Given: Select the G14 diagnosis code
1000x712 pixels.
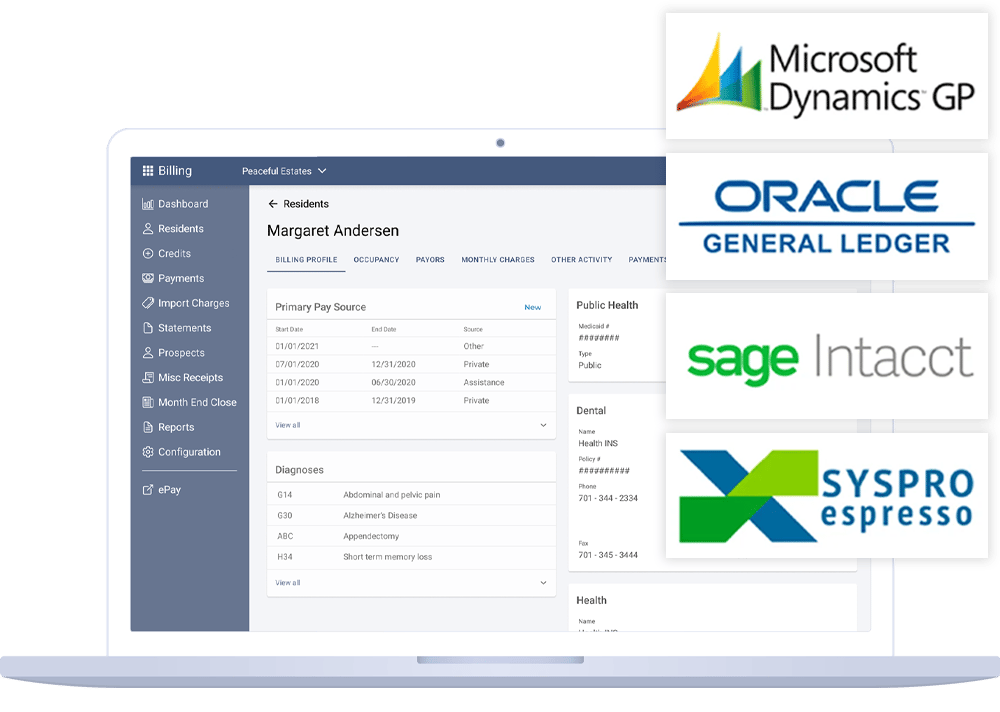Looking at the screenshot, I should pos(285,495).
